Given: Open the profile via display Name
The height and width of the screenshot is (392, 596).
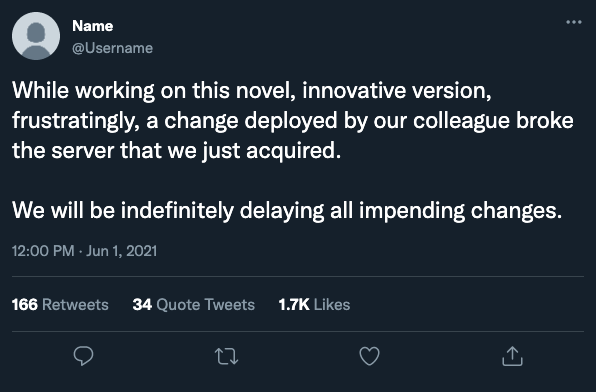Looking at the screenshot, I should [x=92, y=26].
